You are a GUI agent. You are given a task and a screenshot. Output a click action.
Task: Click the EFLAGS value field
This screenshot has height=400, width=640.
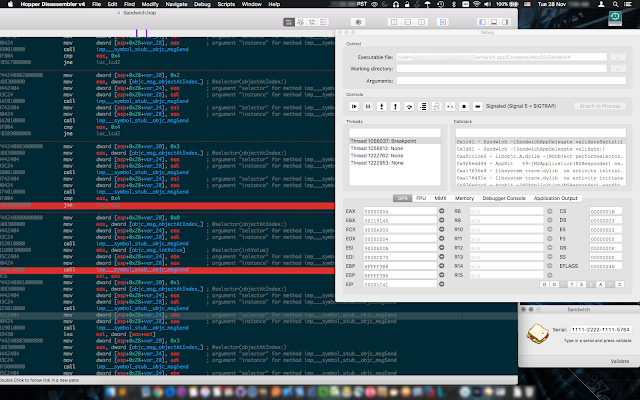coord(606,266)
